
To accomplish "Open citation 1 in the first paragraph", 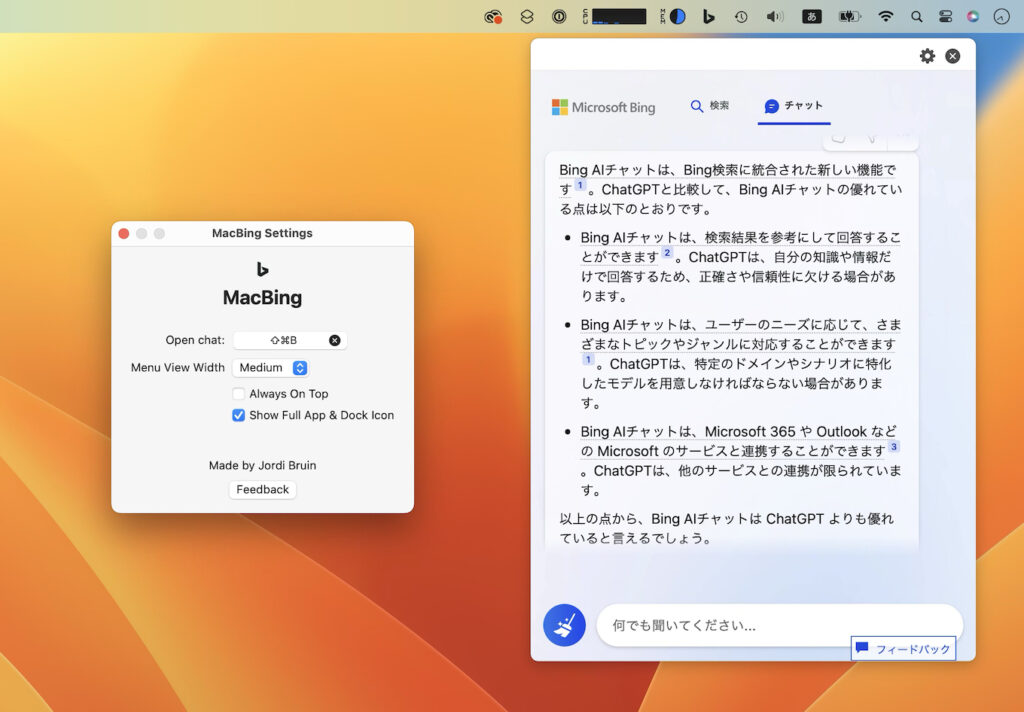I will click(x=581, y=186).
